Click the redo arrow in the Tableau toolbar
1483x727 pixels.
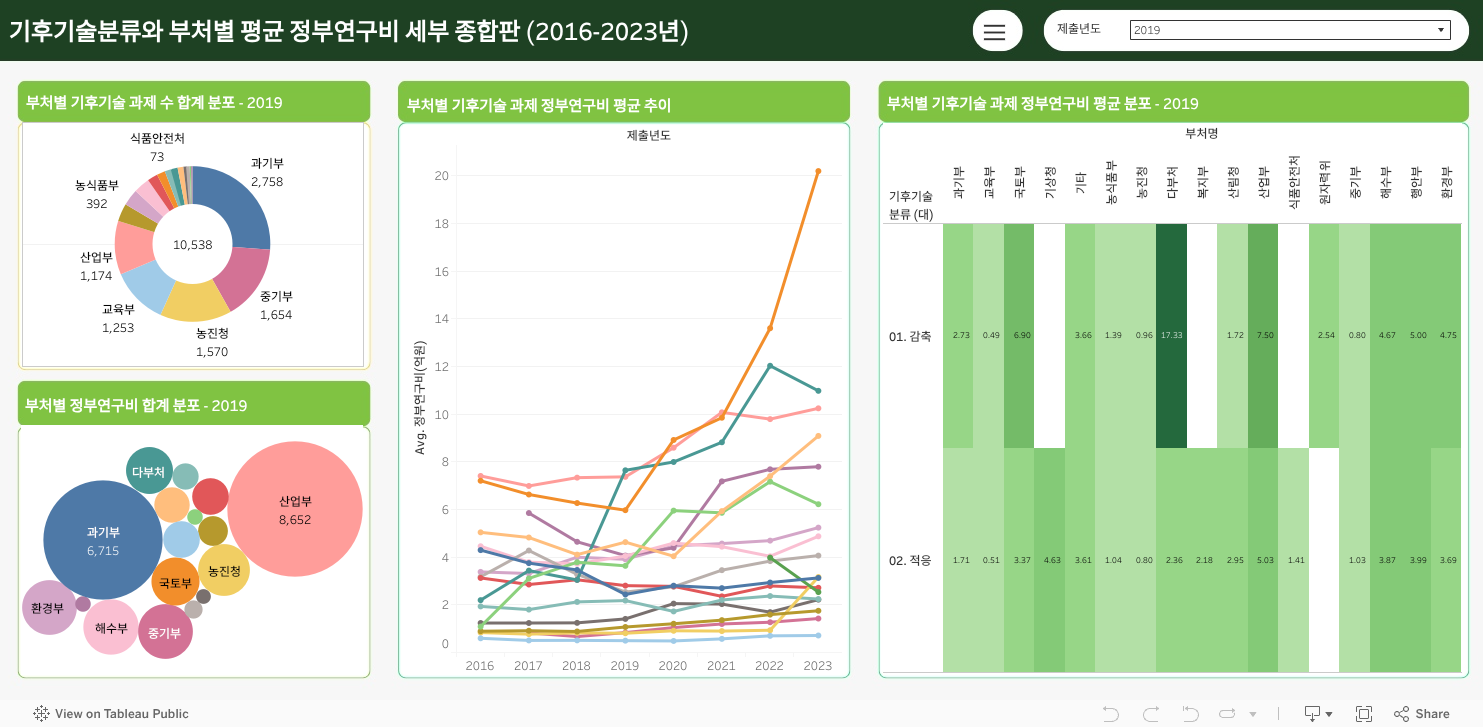click(1152, 713)
